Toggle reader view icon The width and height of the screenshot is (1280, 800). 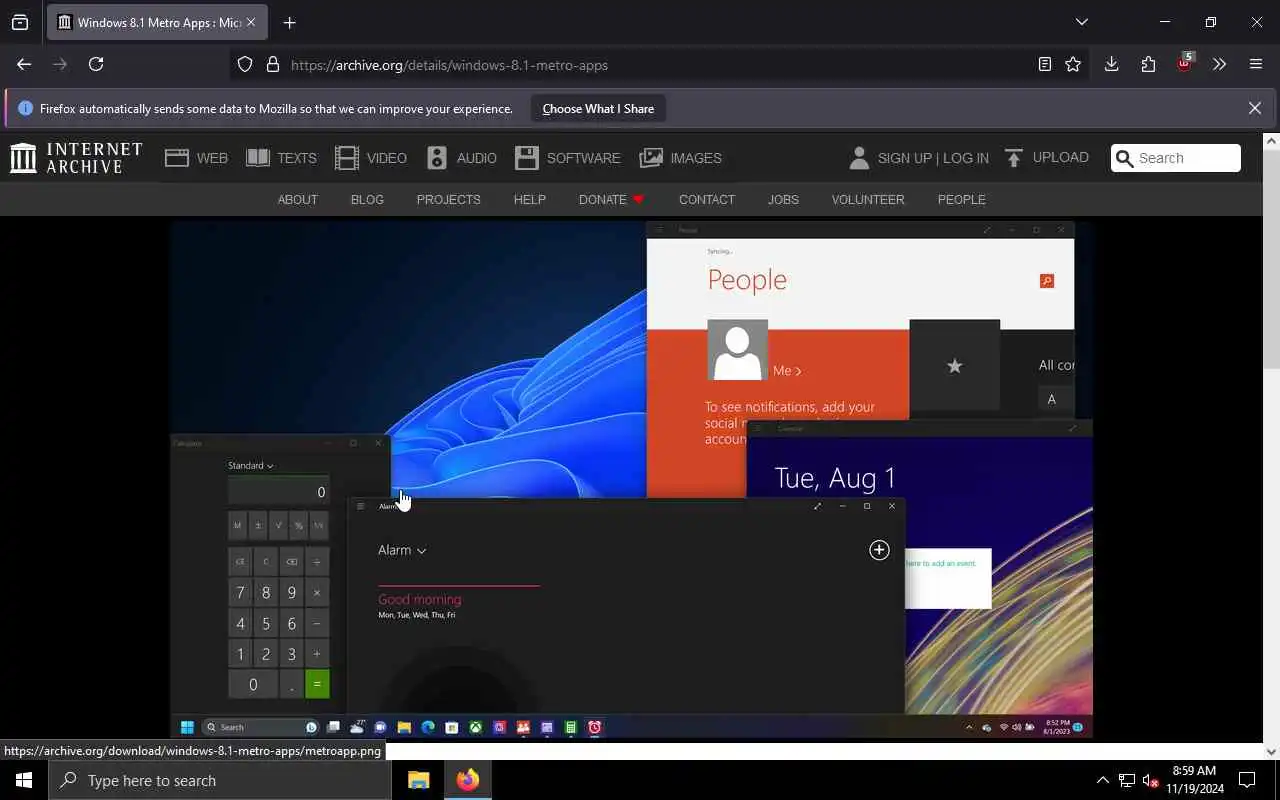1044,64
